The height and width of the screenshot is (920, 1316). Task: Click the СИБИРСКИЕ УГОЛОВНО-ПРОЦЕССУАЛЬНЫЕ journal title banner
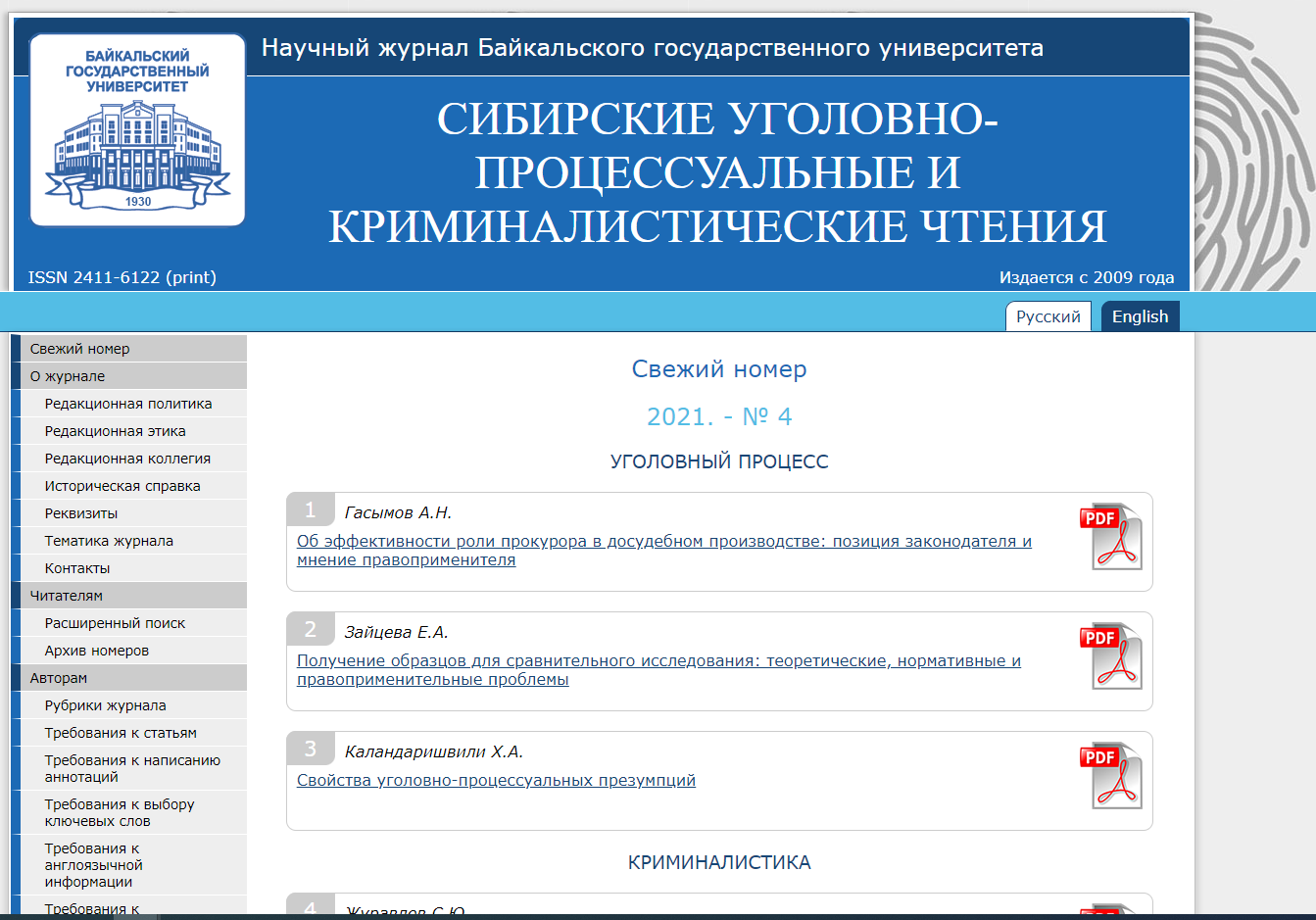point(717,172)
